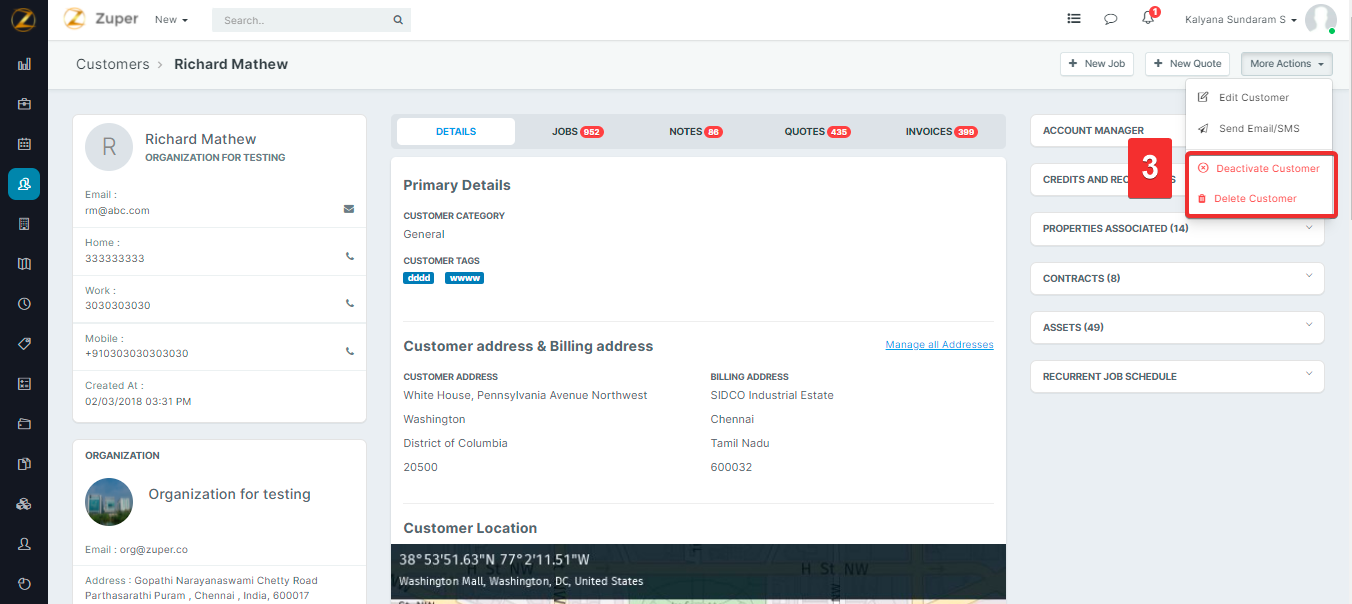
Task: Select Deactivate Customer from the menu
Action: pyautogui.click(x=1267, y=169)
